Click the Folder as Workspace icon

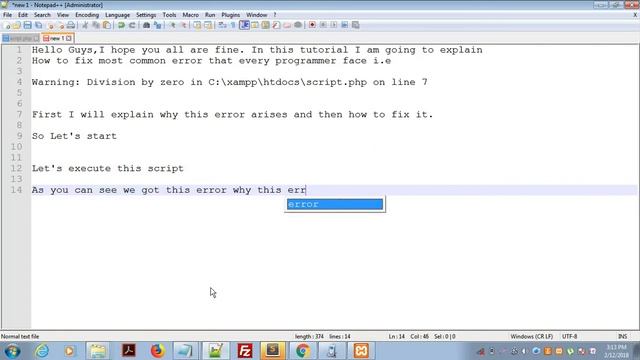tap(287, 25)
